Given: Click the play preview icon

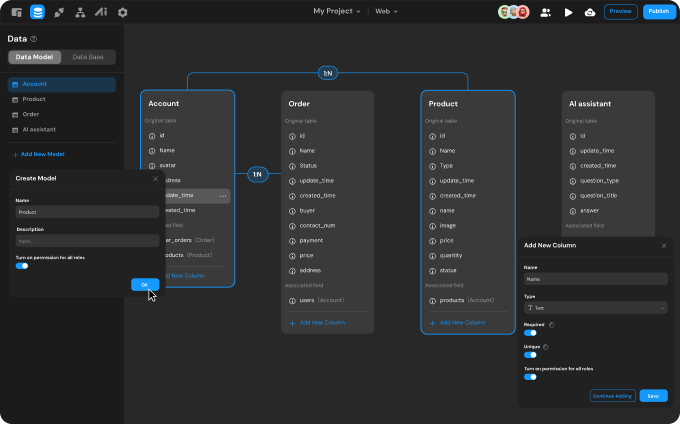Looking at the screenshot, I should click(x=568, y=12).
